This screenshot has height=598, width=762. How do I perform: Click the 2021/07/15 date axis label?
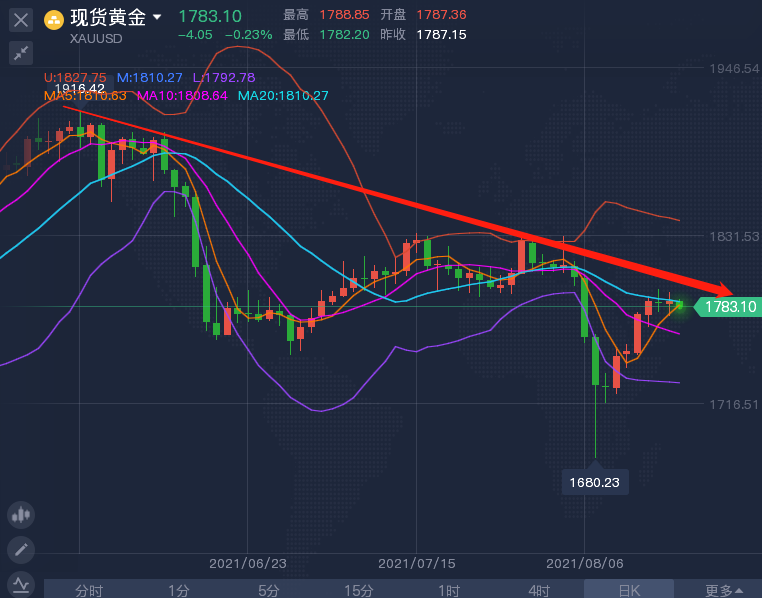click(417, 564)
